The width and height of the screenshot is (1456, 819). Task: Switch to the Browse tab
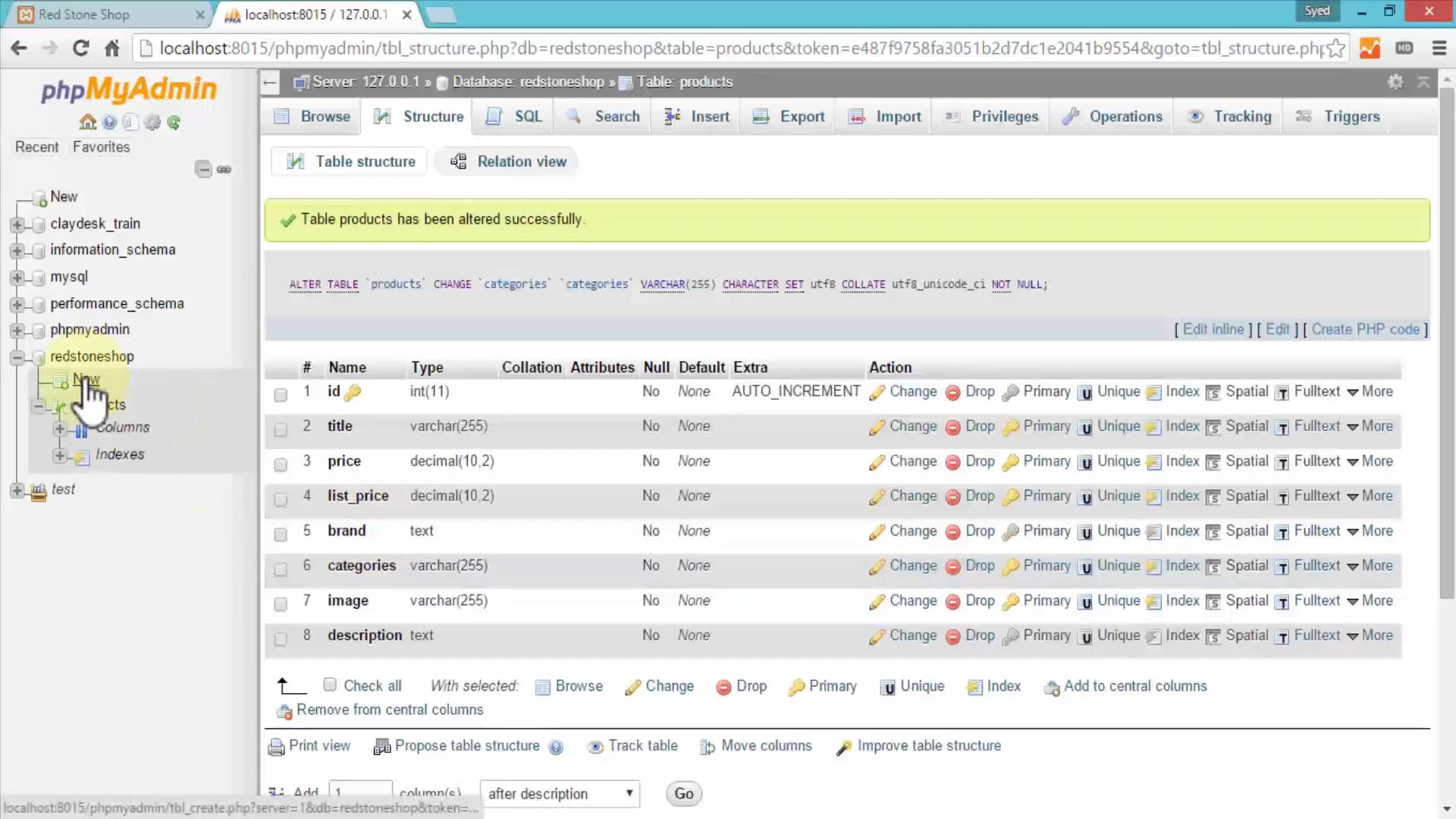click(310, 116)
